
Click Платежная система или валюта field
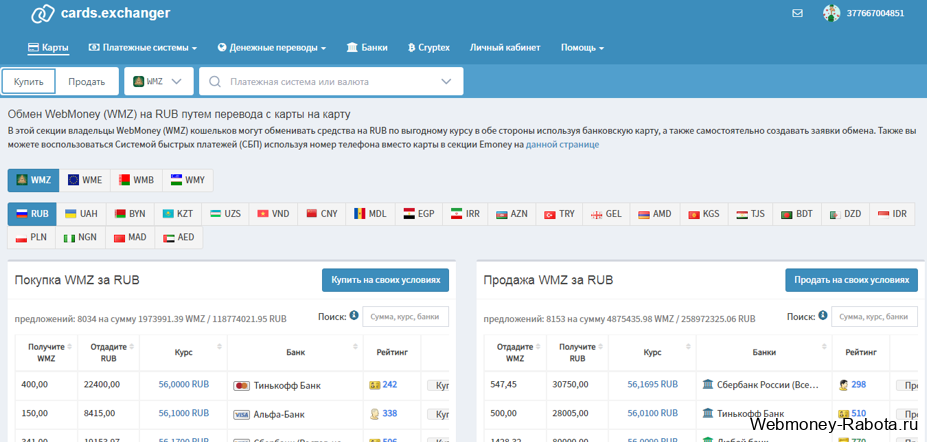331,82
